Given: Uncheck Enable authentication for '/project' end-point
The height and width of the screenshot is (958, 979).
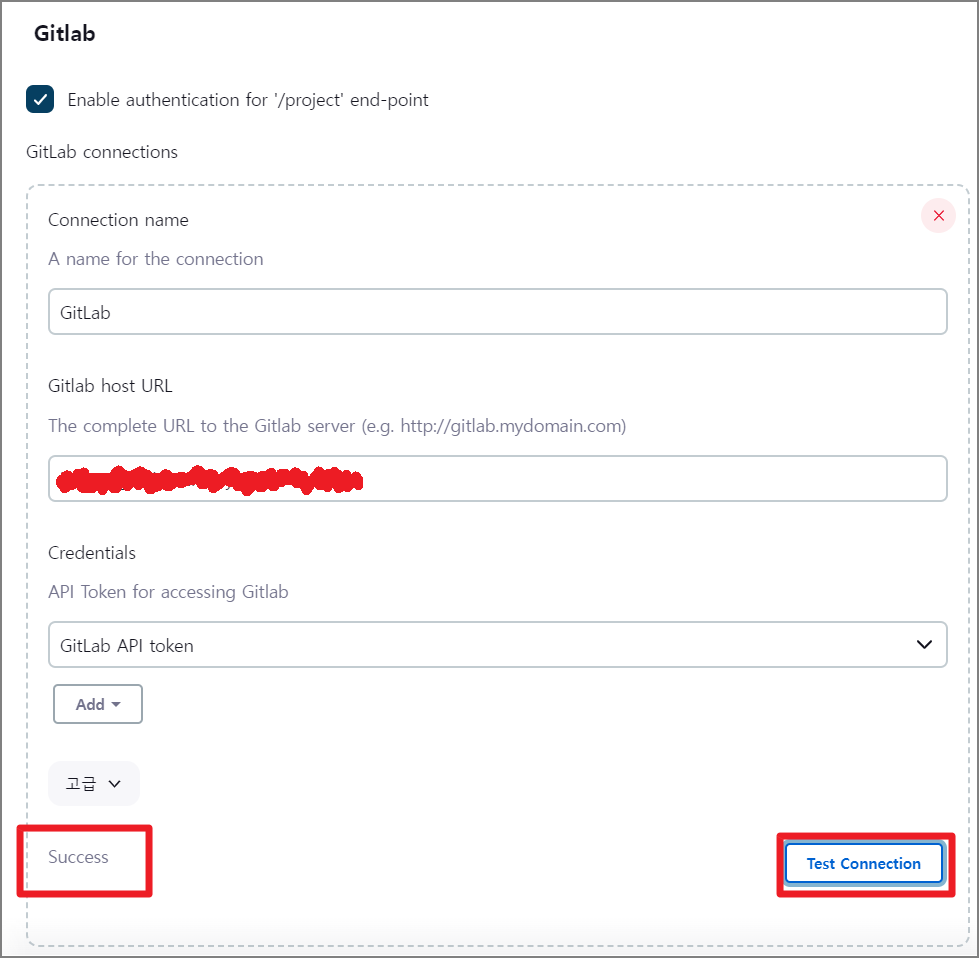Looking at the screenshot, I should click(x=40, y=99).
